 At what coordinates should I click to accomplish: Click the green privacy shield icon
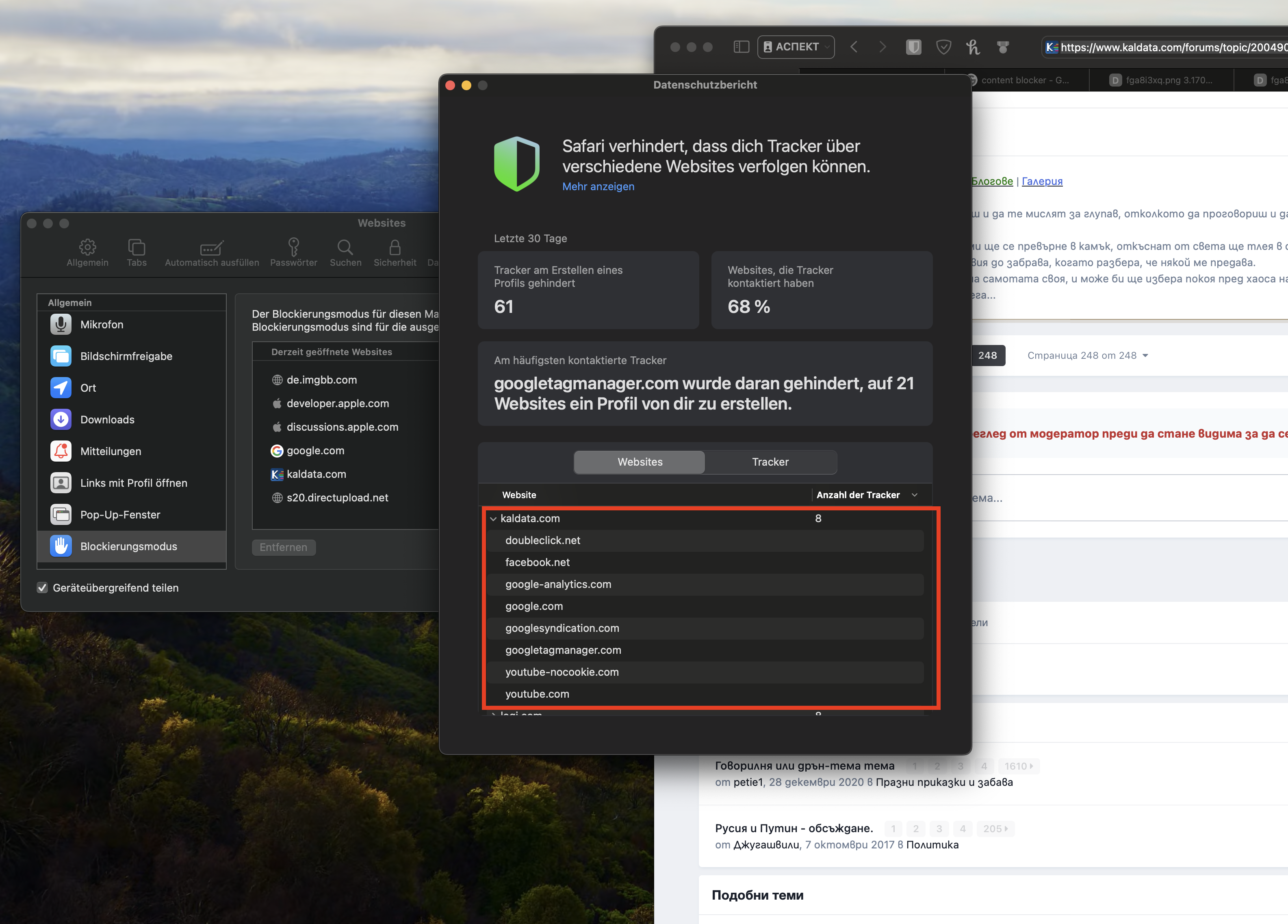pos(517,164)
